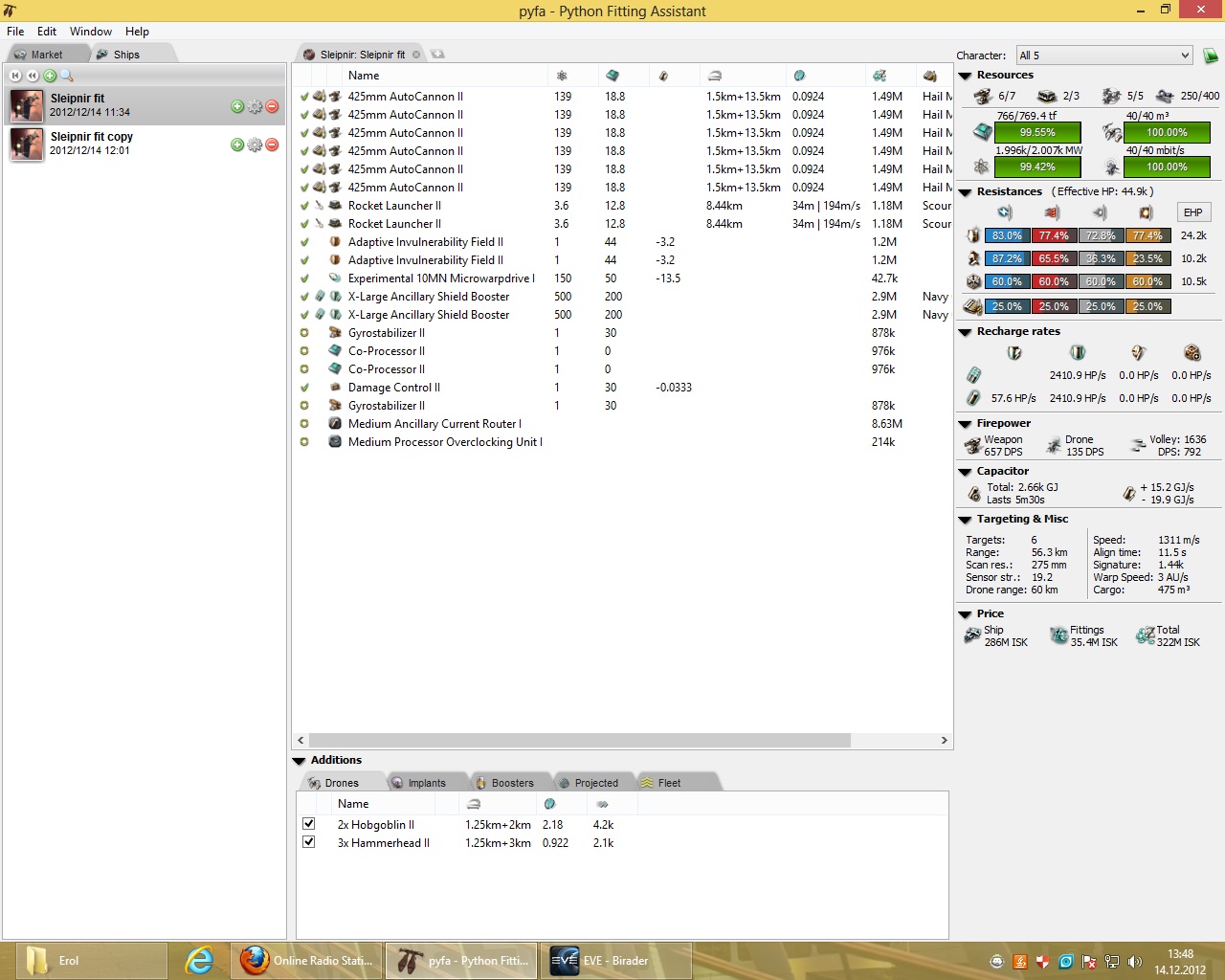Click the calibration icon next to 250/400

pos(1165,96)
